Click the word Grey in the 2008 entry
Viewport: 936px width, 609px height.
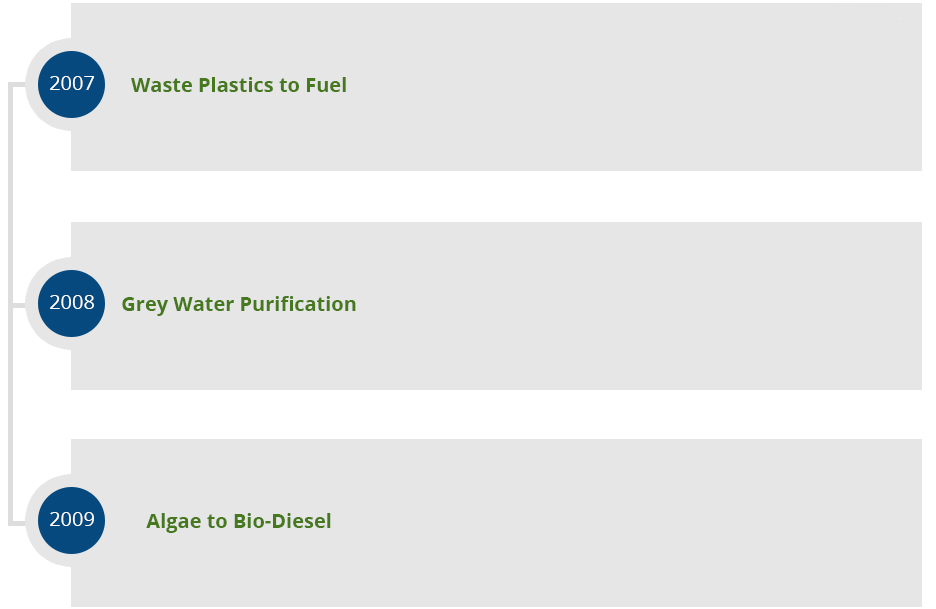[x=144, y=305]
